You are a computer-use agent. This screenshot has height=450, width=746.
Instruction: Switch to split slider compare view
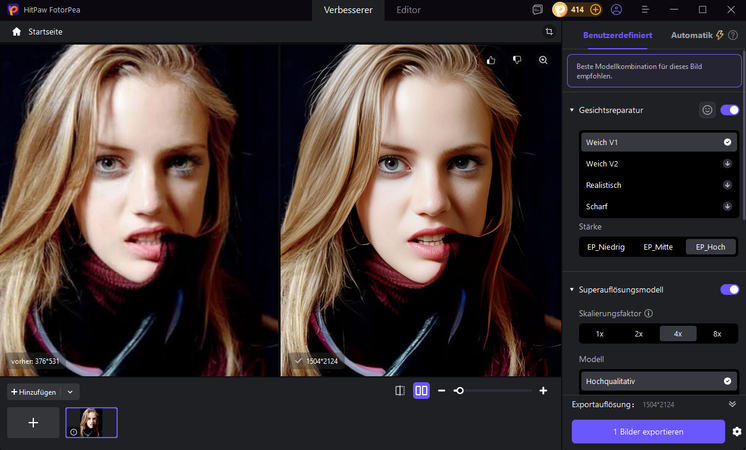coord(400,391)
